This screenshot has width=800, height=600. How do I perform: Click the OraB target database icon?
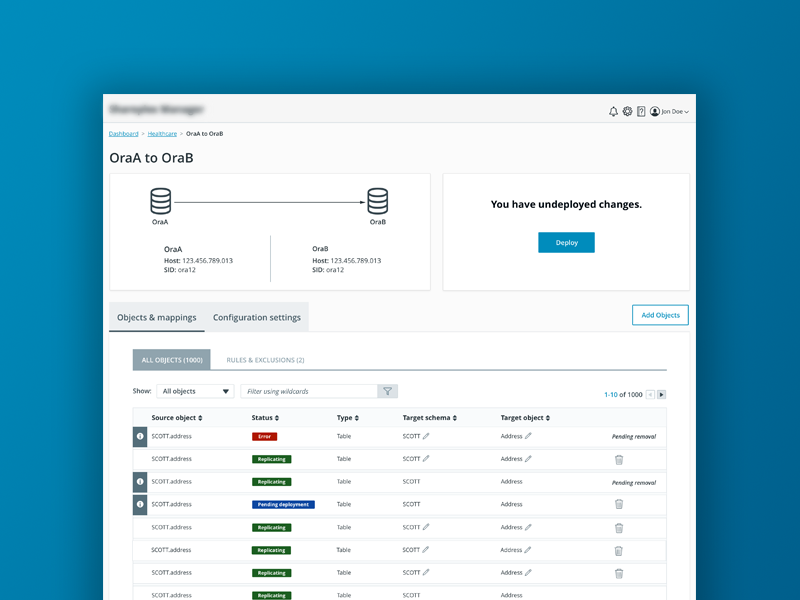click(x=378, y=201)
